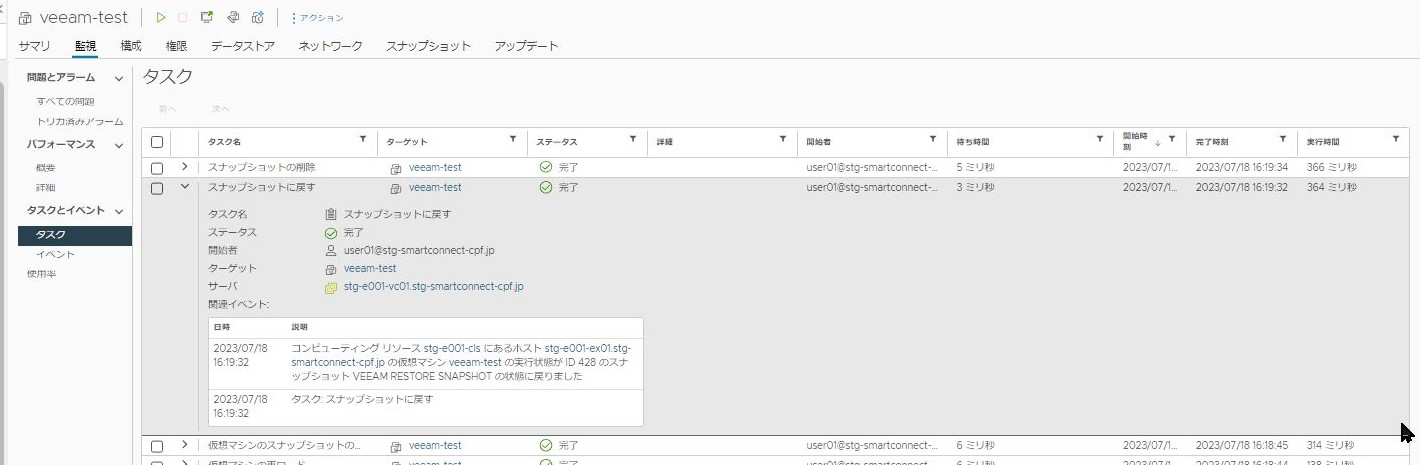Check the スナップショットに戻す row checkbox

(157, 188)
